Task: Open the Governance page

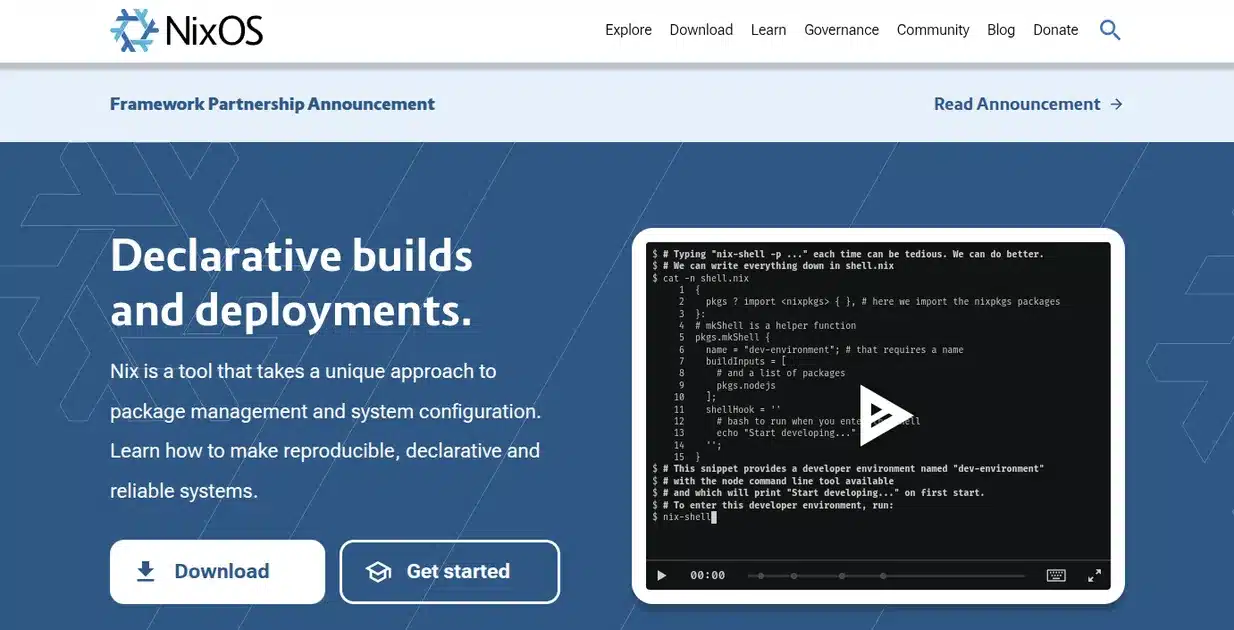Action: 841,30
